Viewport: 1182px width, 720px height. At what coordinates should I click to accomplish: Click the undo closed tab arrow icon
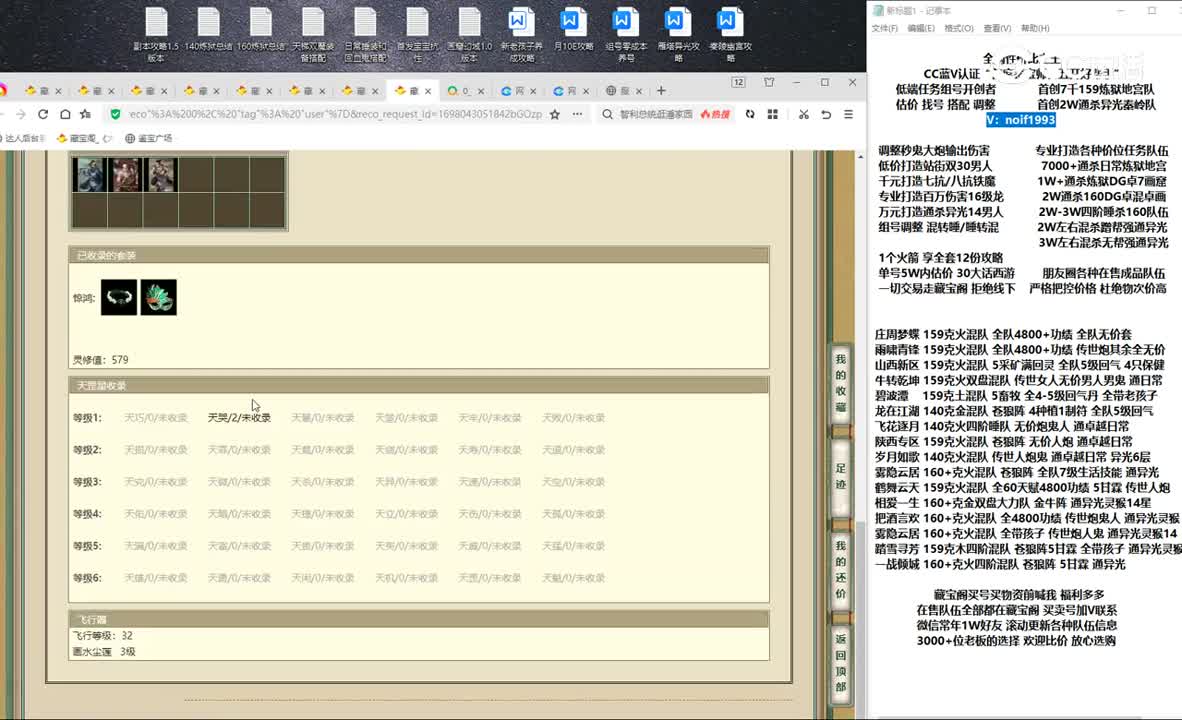(x=826, y=115)
